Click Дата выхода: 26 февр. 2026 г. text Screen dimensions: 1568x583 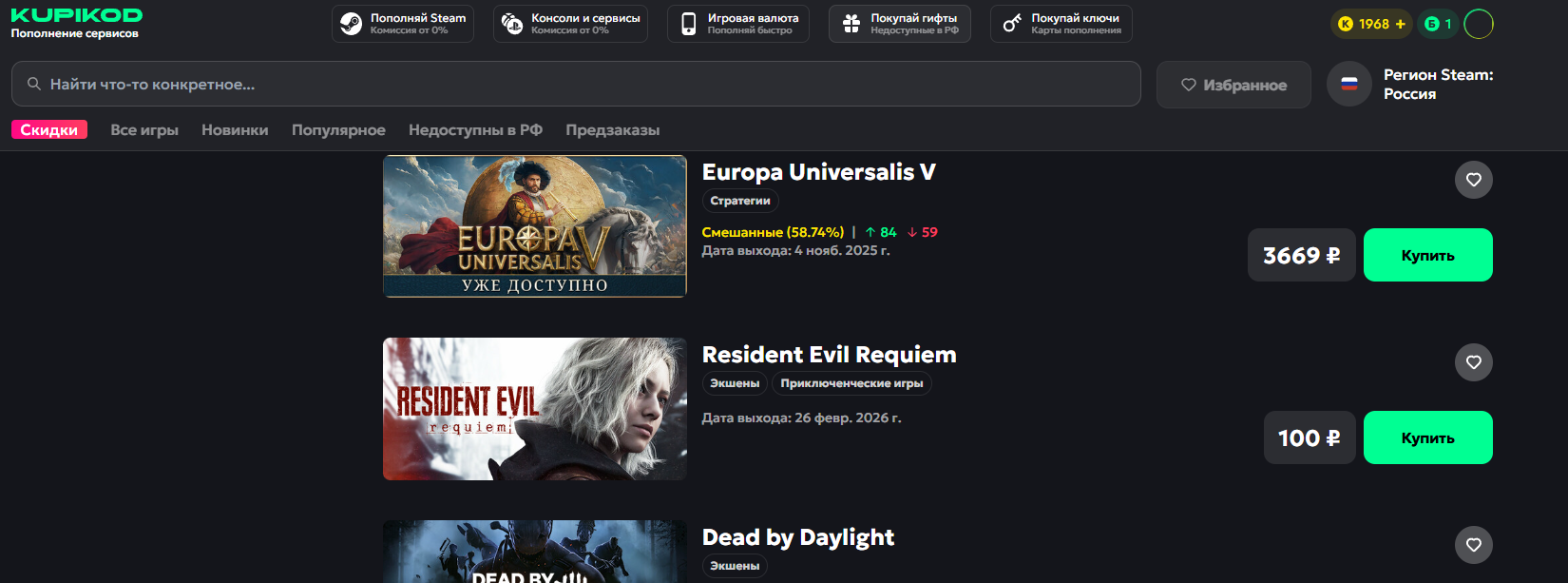[802, 418]
